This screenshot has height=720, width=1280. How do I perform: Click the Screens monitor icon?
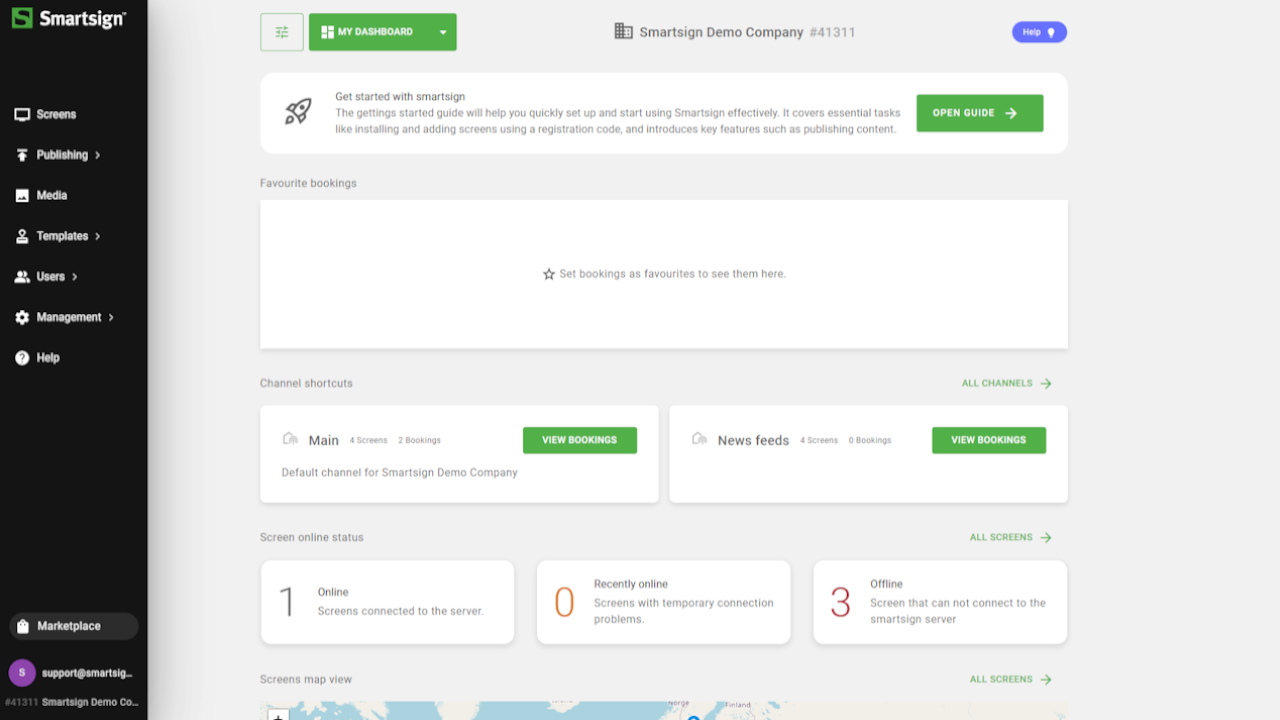[22, 115]
